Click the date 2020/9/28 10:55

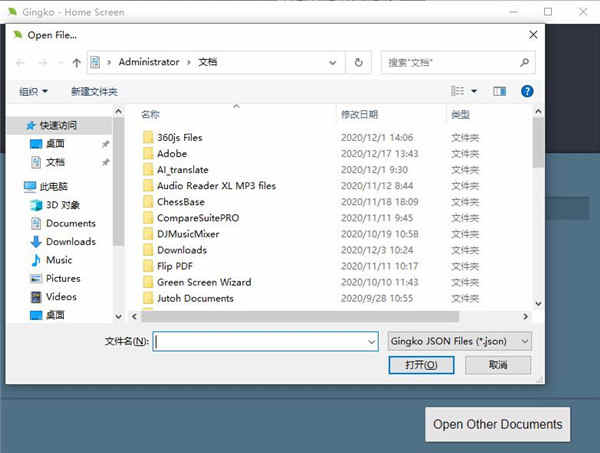click(377, 298)
